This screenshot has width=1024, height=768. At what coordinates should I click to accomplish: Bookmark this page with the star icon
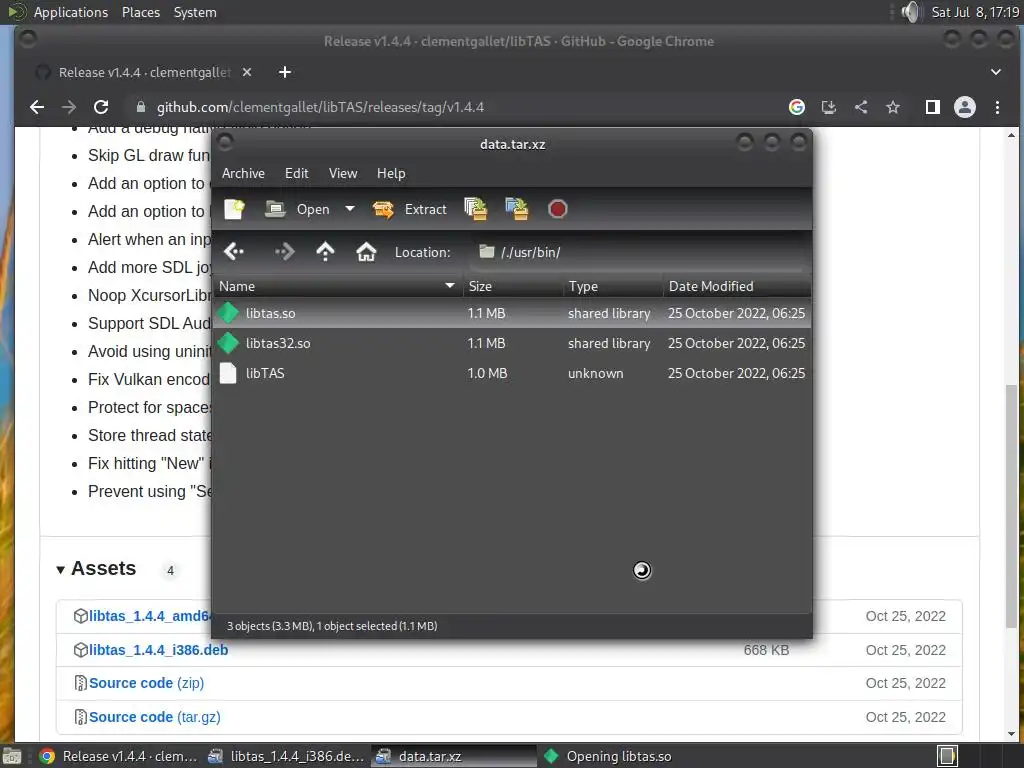[893, 107]
